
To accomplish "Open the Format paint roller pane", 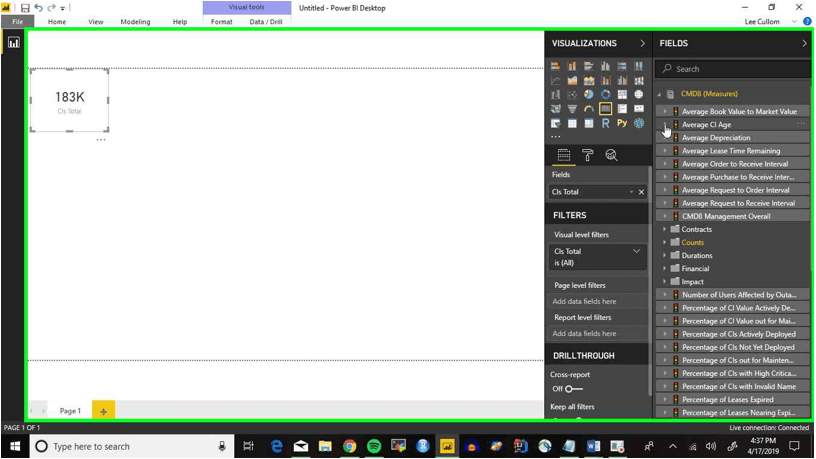I will 588,155.
